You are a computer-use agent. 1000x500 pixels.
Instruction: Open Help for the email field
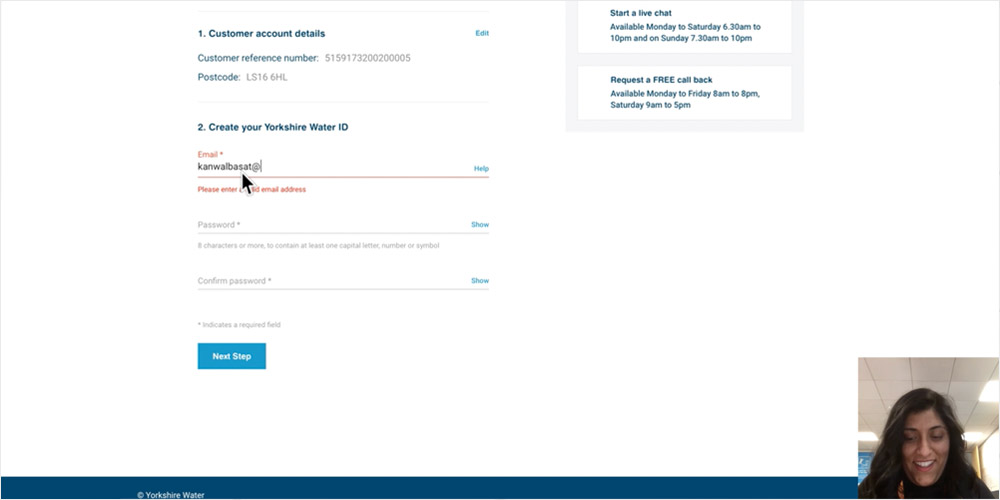[481, 169]
